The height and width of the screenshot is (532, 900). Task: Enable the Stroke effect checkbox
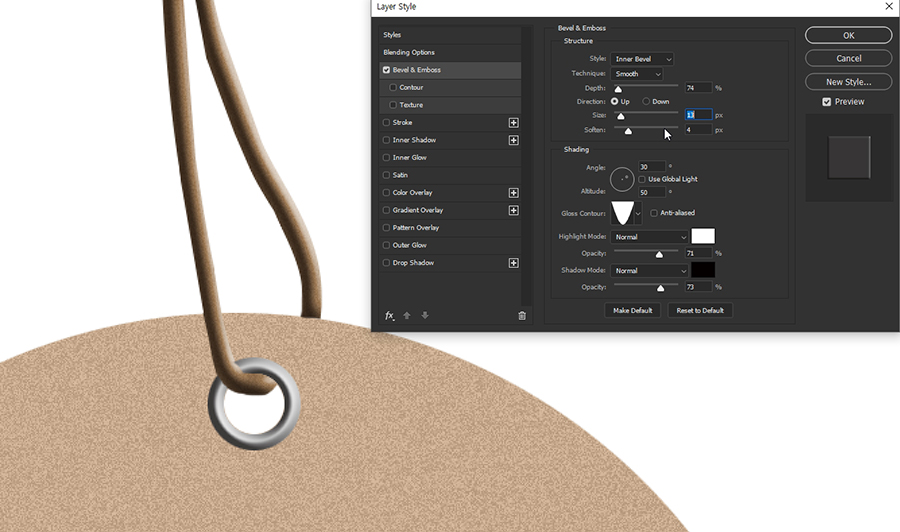(x=386, y=123)
